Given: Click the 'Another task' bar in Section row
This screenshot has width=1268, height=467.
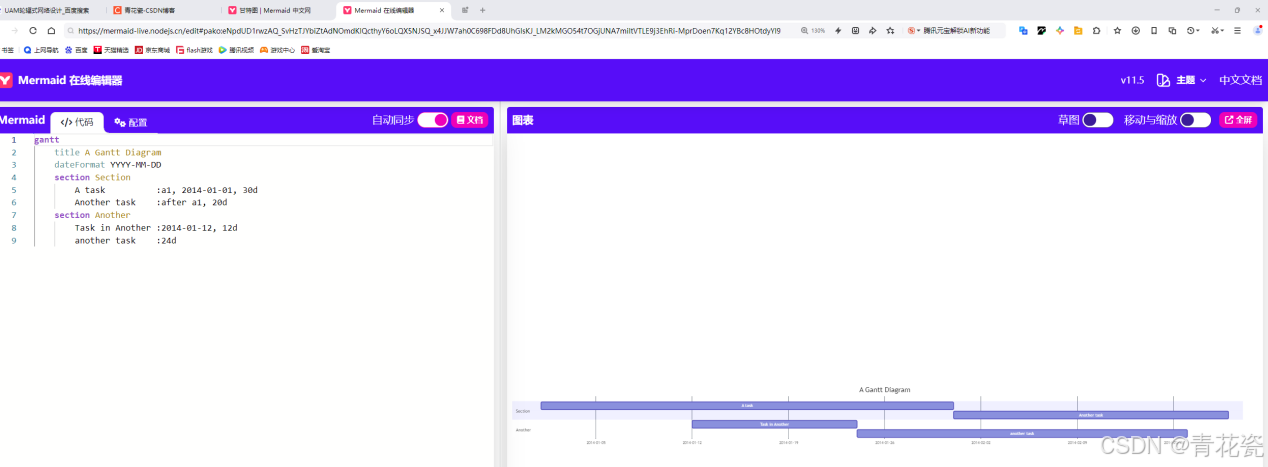Looking at the screenshot, I should click(1091, 414).
